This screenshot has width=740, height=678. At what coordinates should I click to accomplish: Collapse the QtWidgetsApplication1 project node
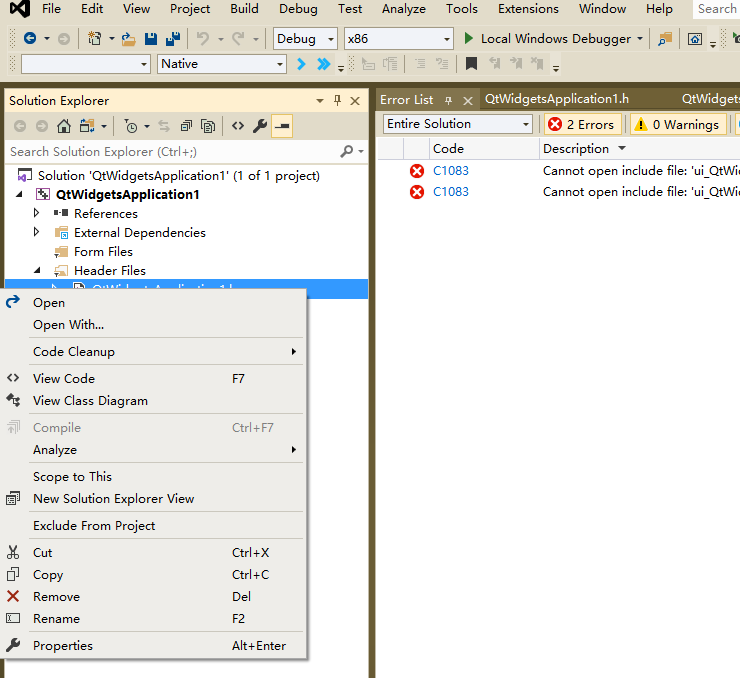(x=19, y=194)
